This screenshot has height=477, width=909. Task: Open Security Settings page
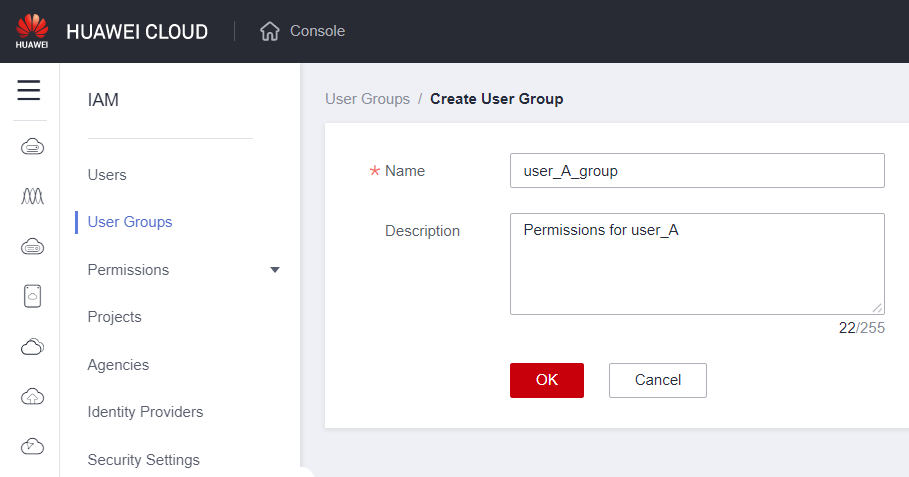coord(143,460)
